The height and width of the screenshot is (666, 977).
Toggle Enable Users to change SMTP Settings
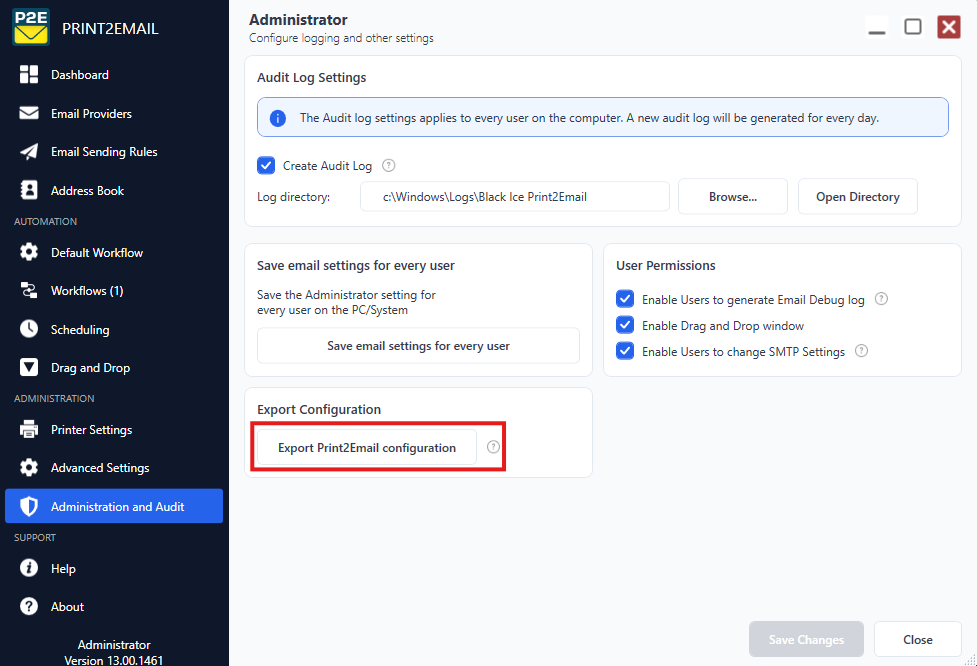point(625,351)
